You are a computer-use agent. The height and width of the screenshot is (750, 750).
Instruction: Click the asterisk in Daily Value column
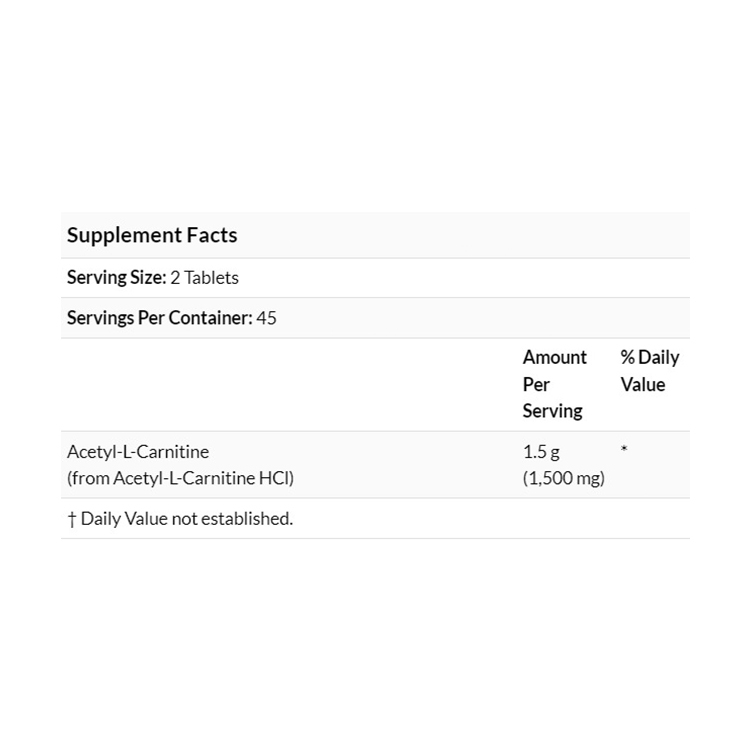point(624,451)
